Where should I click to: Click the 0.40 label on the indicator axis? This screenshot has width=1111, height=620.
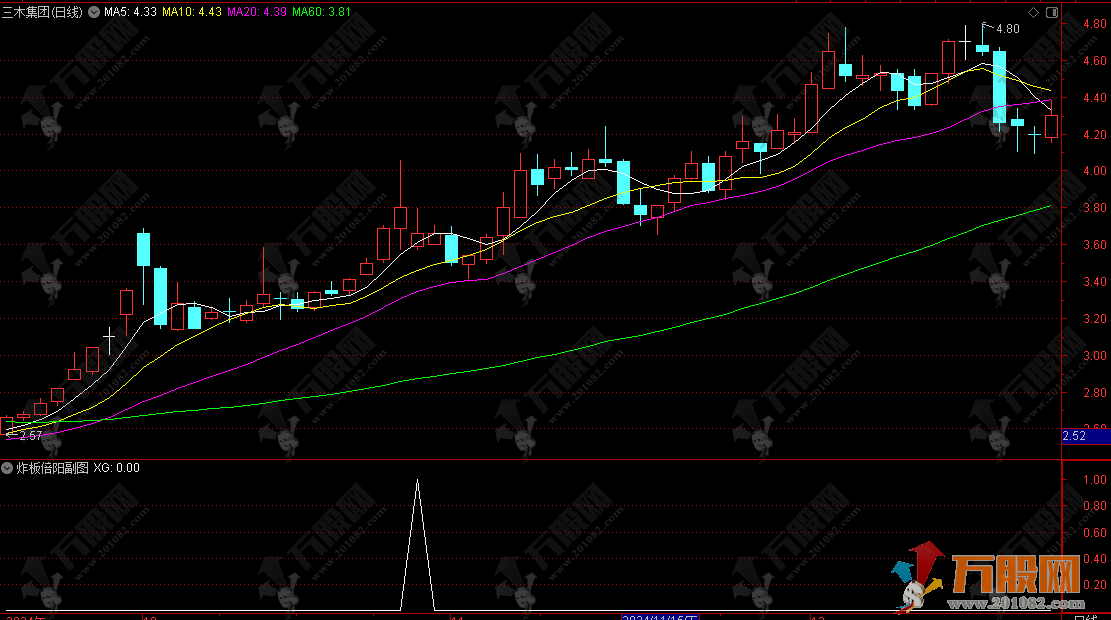point(1095,559)
